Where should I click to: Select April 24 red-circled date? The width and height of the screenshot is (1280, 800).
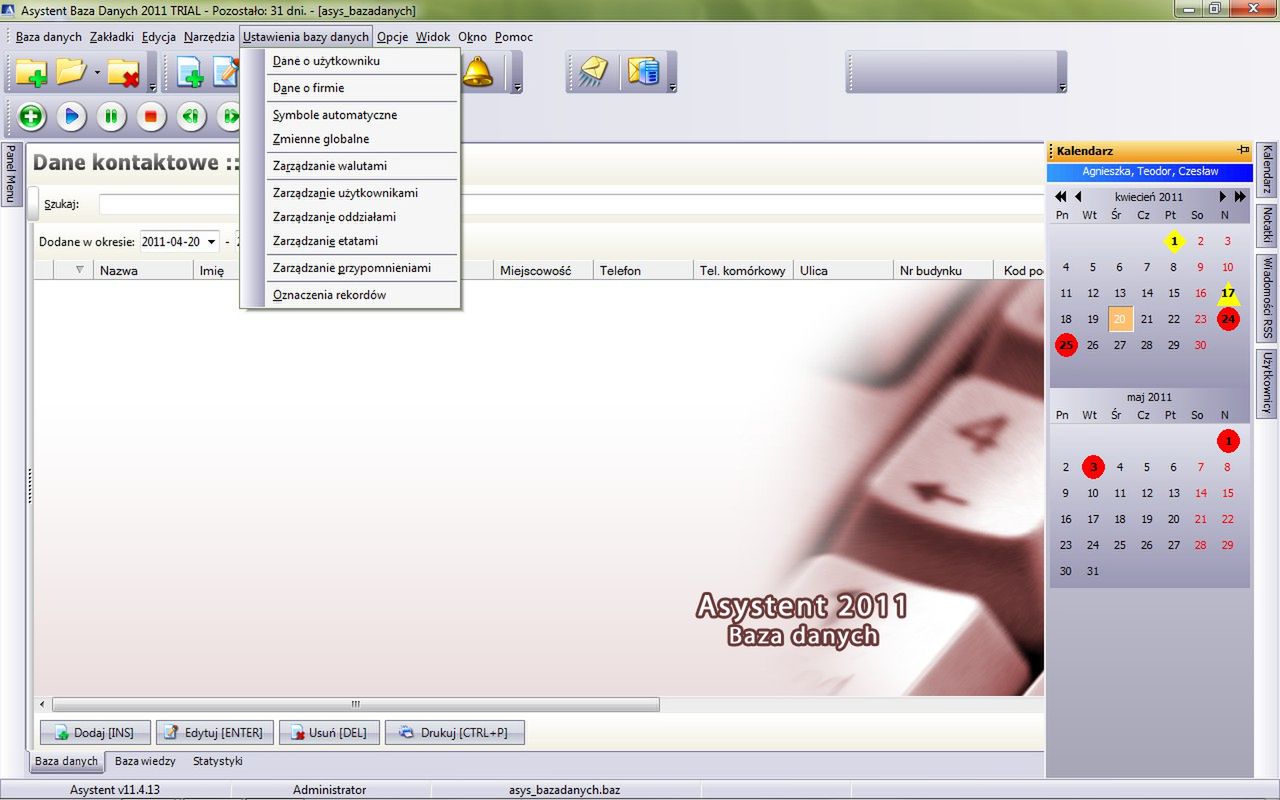1228,319
